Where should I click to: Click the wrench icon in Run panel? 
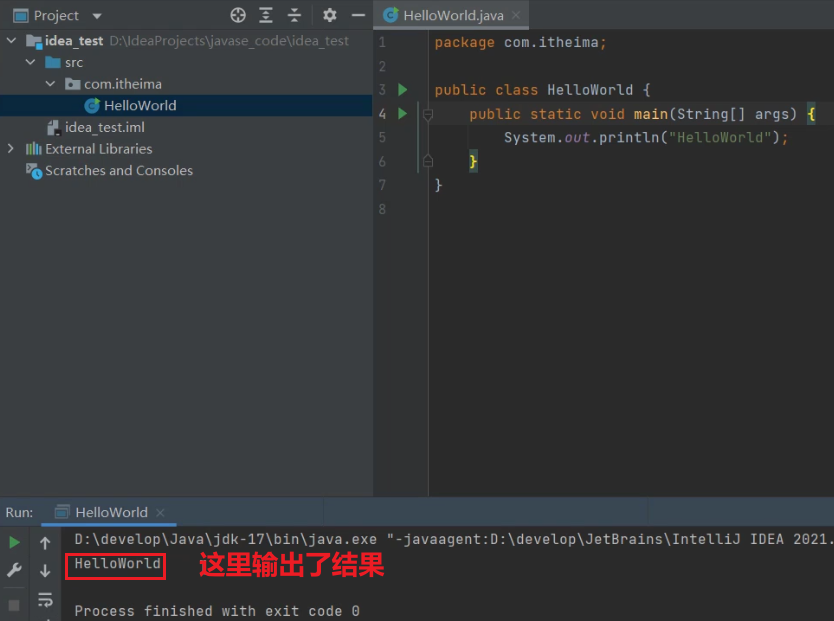click(14, 570)
